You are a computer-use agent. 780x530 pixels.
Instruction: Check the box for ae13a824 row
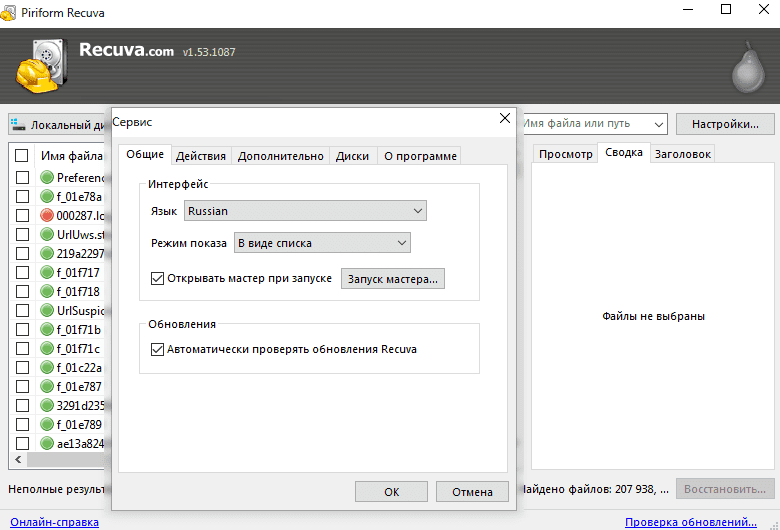(22, 443)
